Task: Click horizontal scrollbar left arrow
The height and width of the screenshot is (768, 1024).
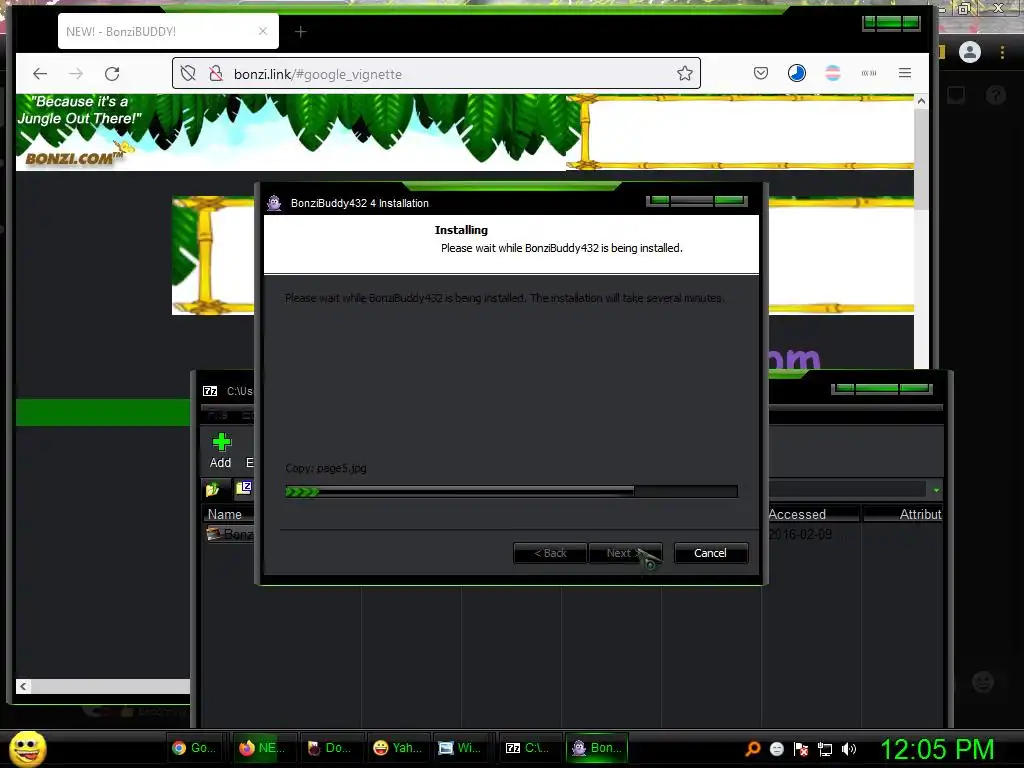Action: tap(24, 686)
